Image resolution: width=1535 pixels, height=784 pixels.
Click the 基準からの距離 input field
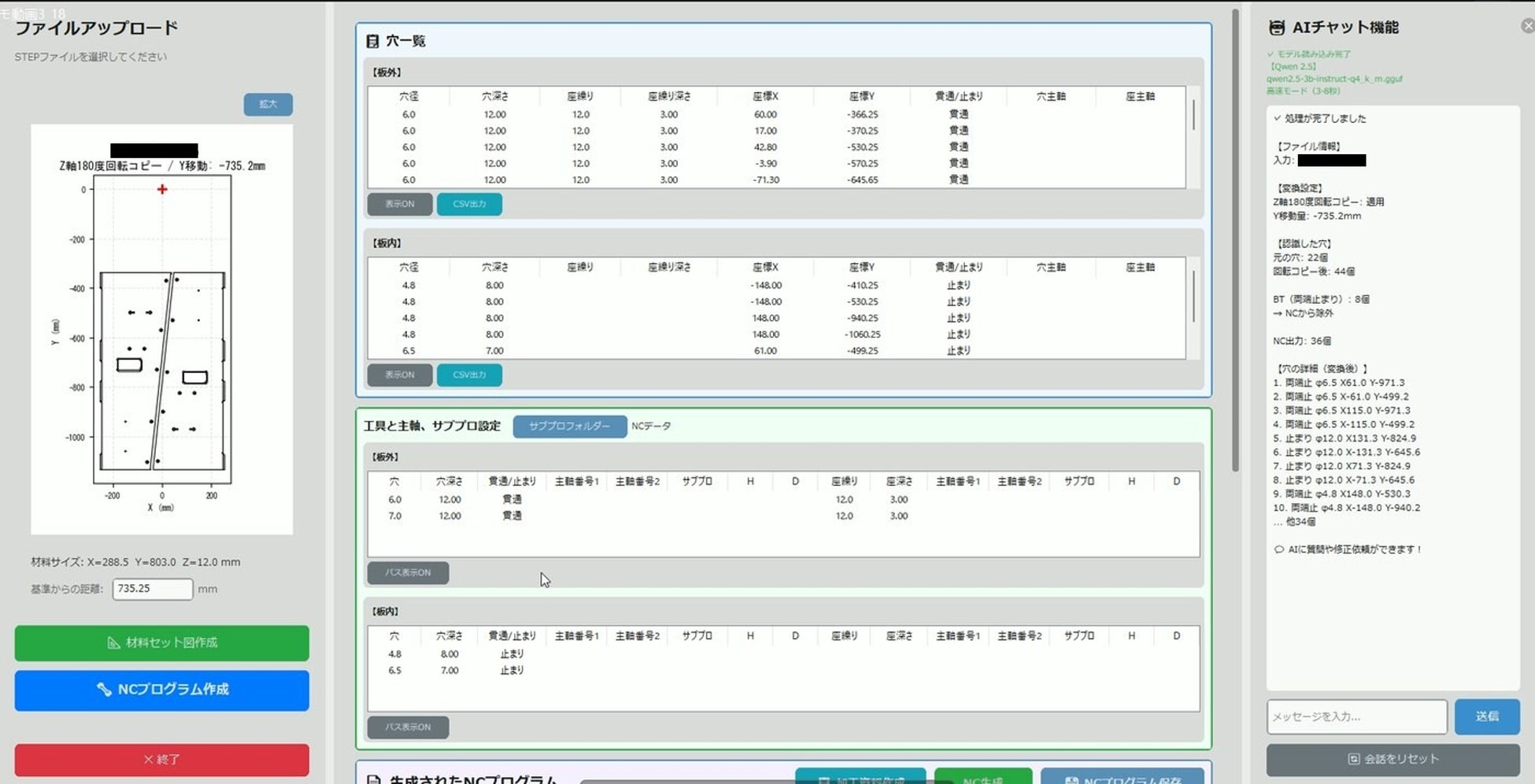(x=152, y=589)
